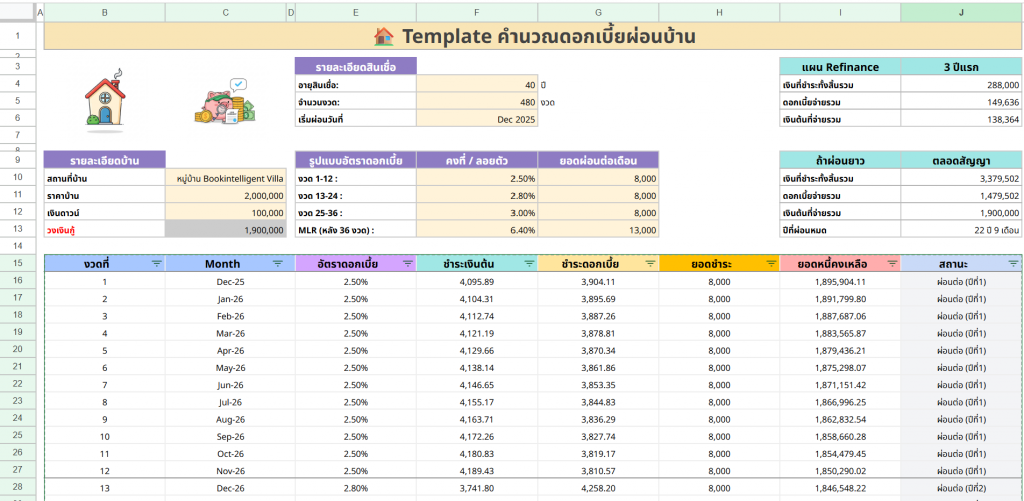Click the start date cell Dec 2025
This screenshot has width=1024, height=501.
pos(476,119)
